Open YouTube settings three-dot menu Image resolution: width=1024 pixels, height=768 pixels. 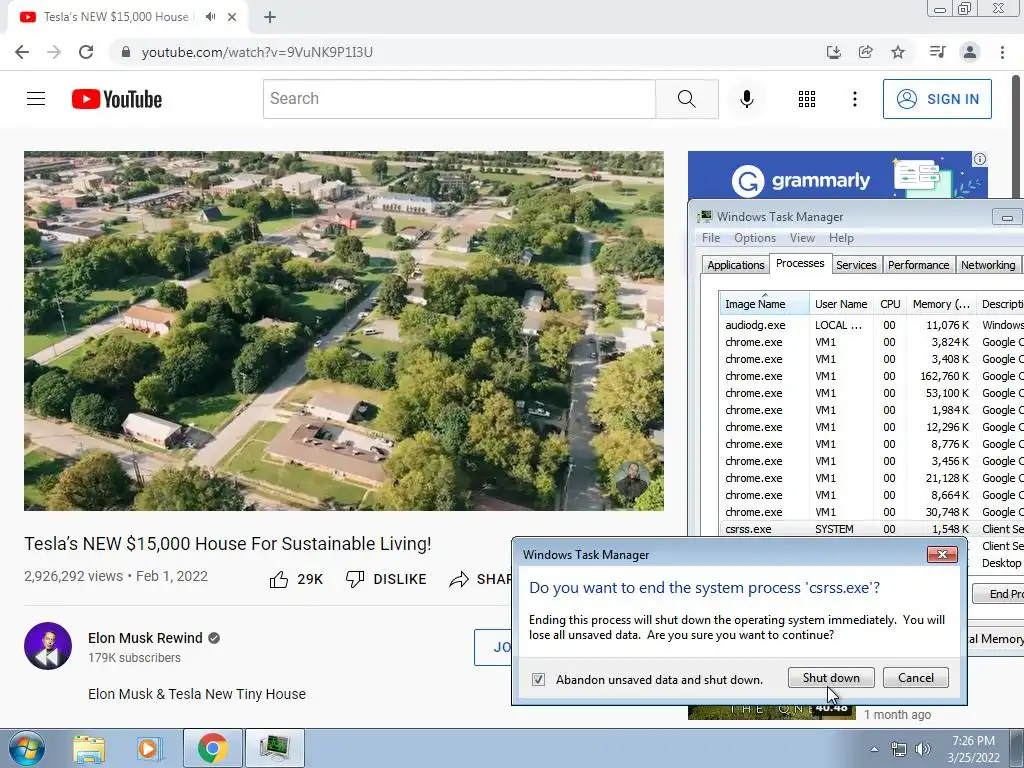coord(854,99)
